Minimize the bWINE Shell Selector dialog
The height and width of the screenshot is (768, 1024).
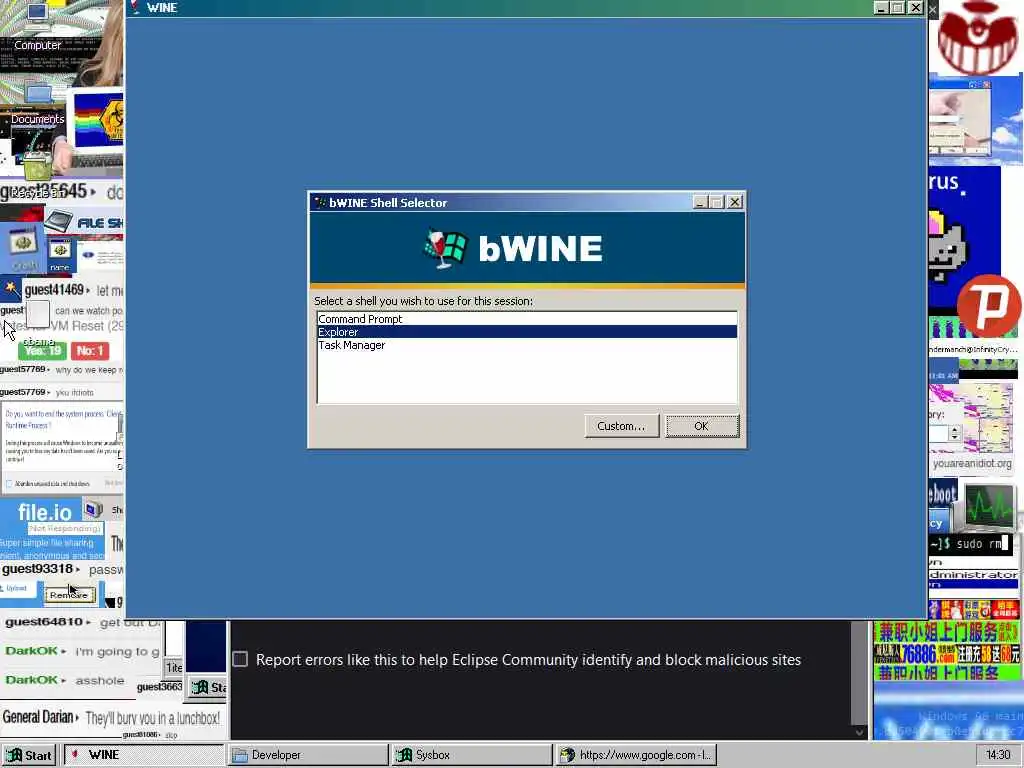(700, 202)
